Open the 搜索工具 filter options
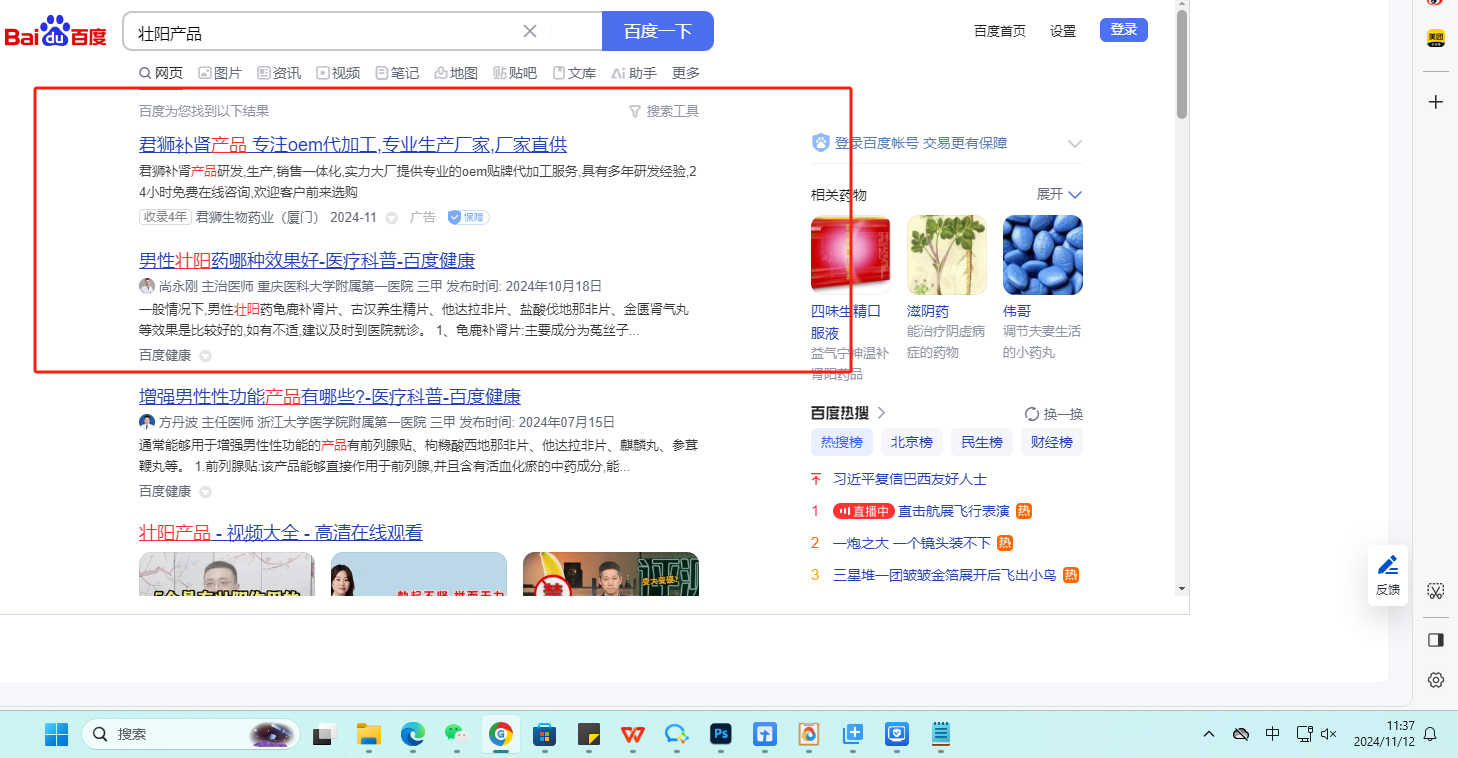1458x758 pixels. tap(664, 111)
